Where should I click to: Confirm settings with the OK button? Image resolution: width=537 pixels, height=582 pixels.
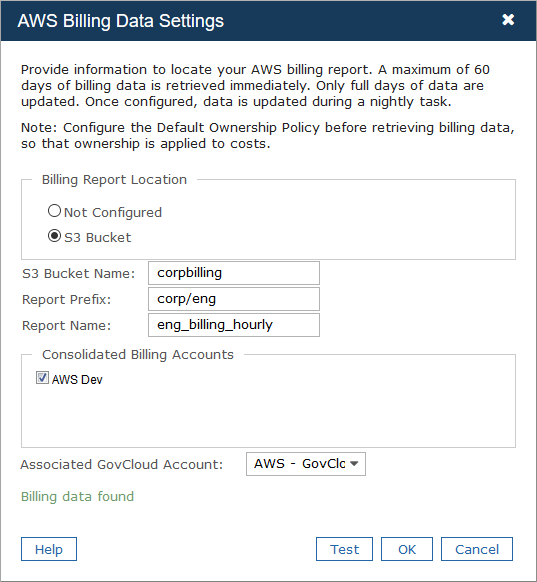407,549
